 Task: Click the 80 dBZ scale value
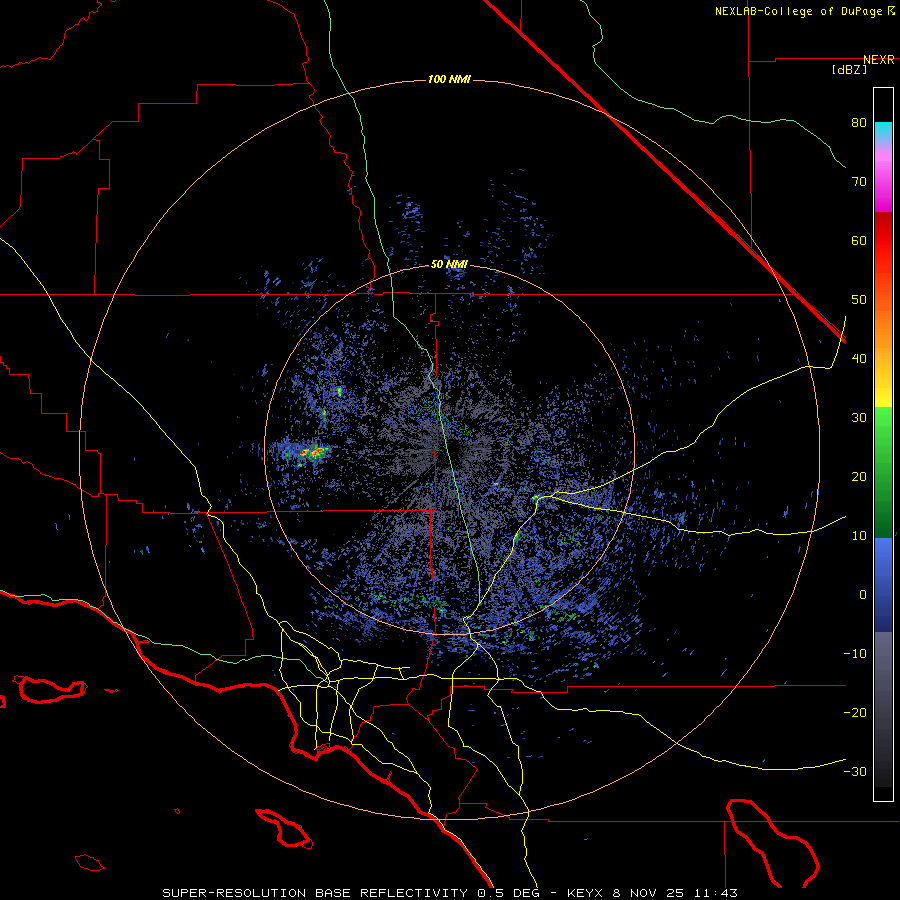pos(859,123)
